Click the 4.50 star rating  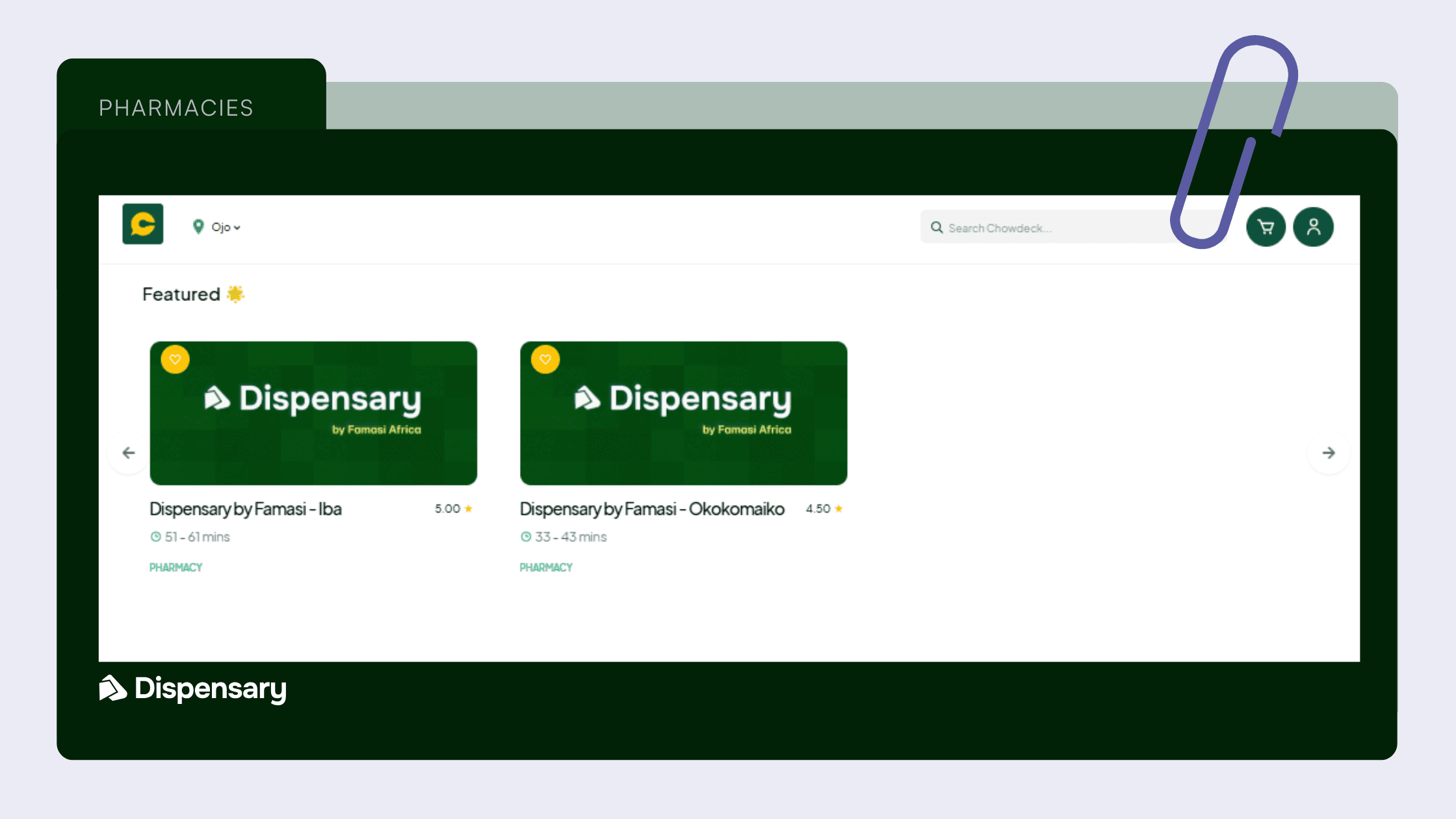(x=824, y=509)
